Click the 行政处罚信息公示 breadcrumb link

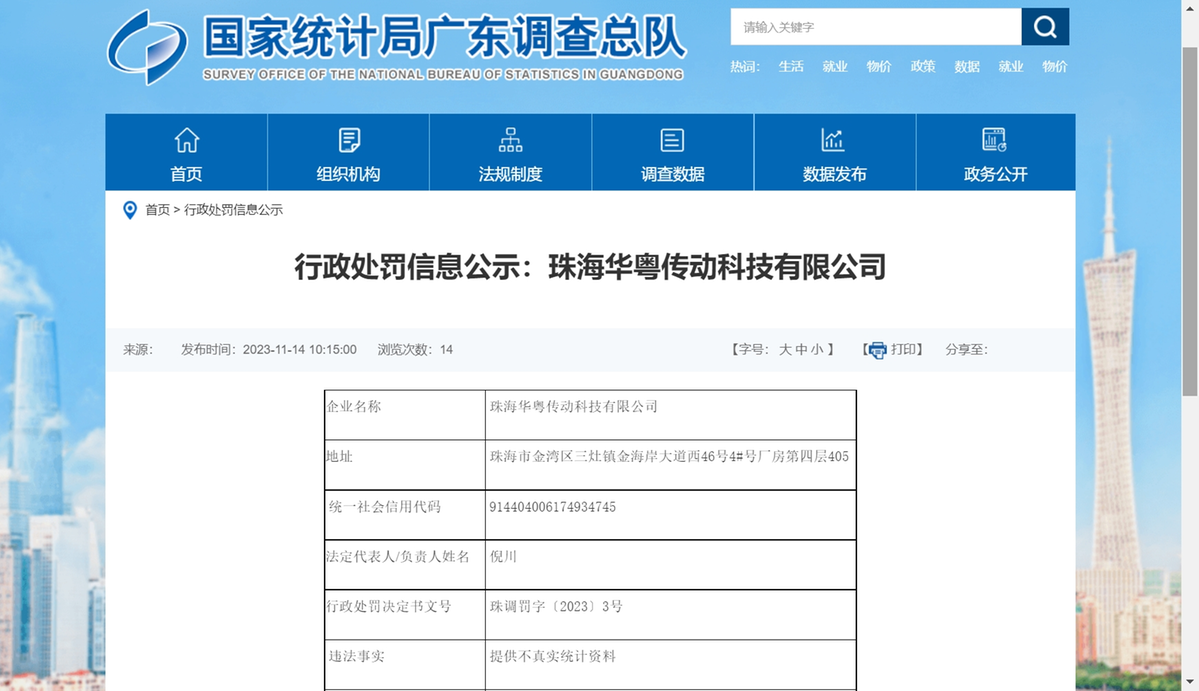(x=233, y=210)
